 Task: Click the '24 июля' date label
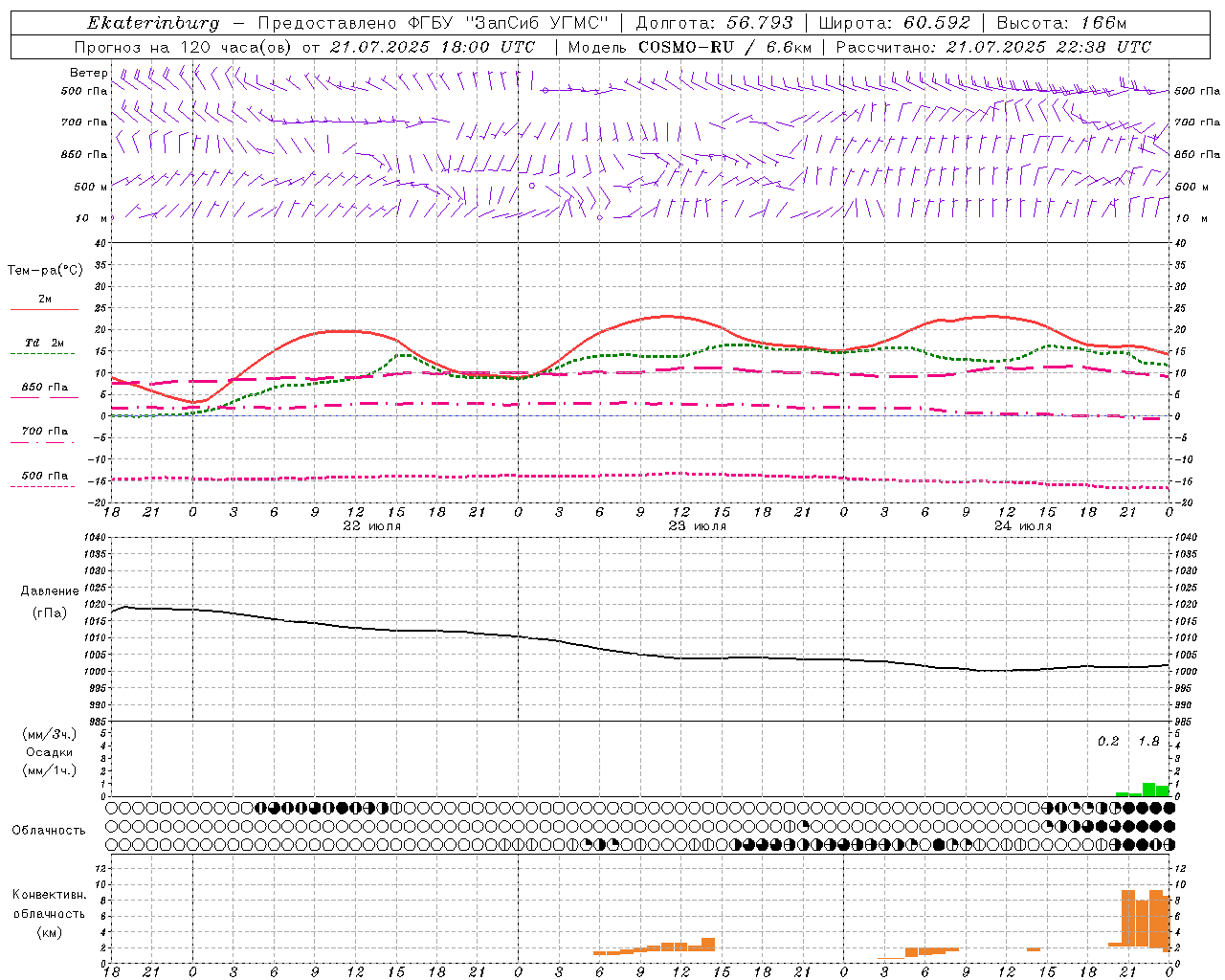pos(1022,526)
